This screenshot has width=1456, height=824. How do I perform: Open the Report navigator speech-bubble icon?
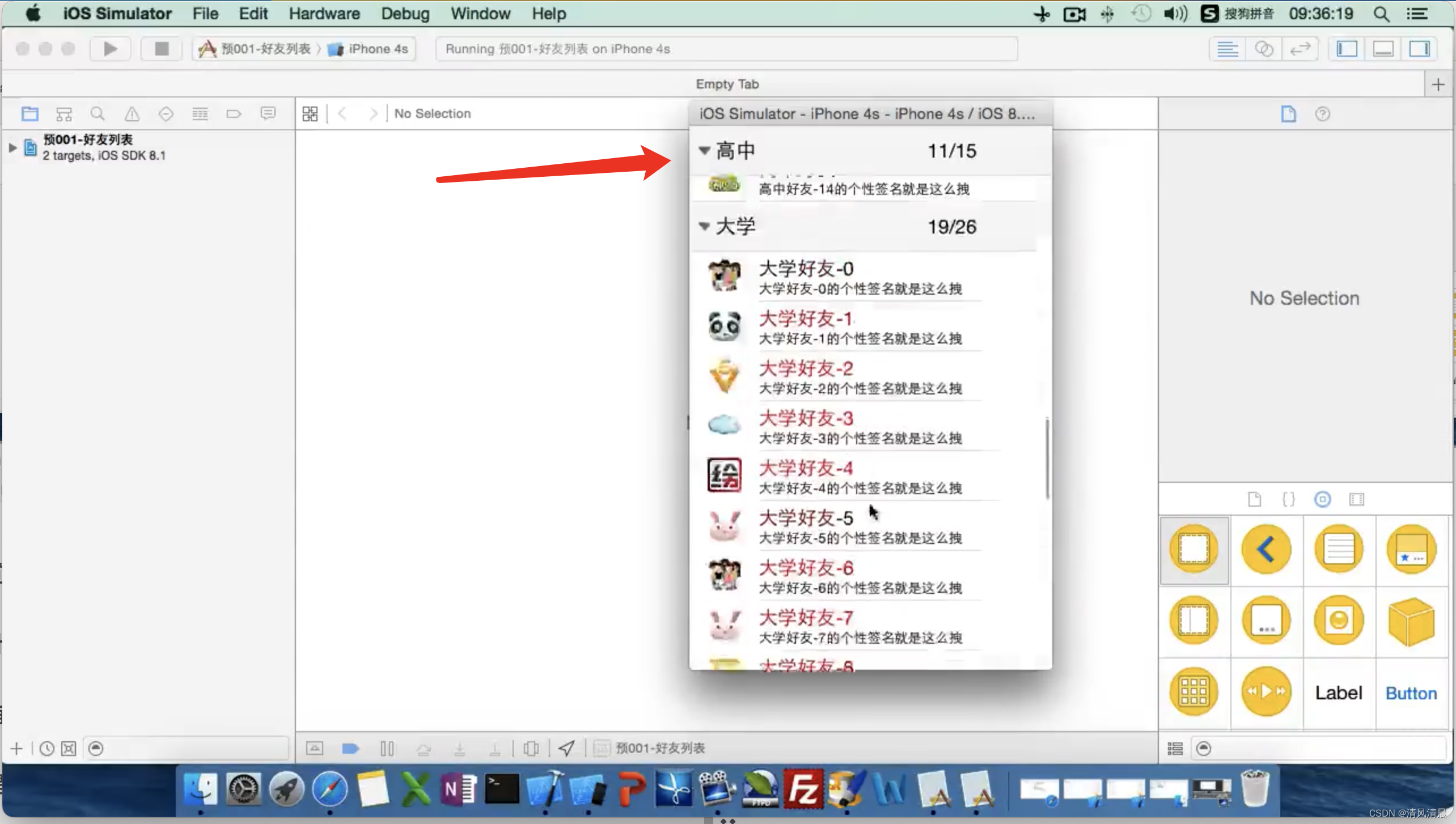click(x=268, y=114)
